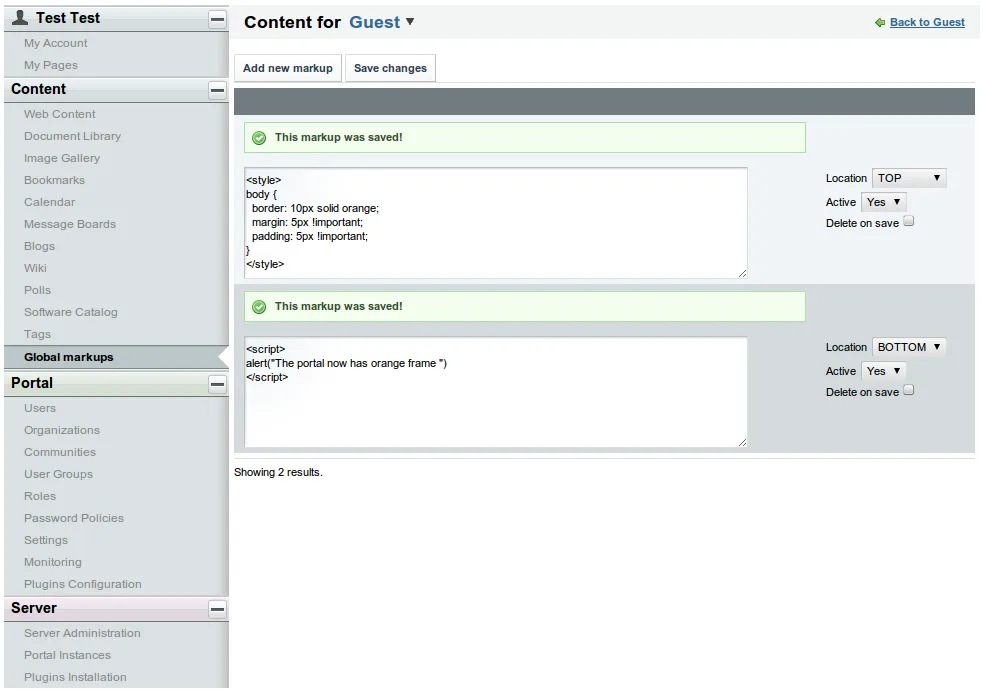The image size is (983, 692).
Task: Open the Location dropdown showing BOTTOM
Action: (909, 347)
